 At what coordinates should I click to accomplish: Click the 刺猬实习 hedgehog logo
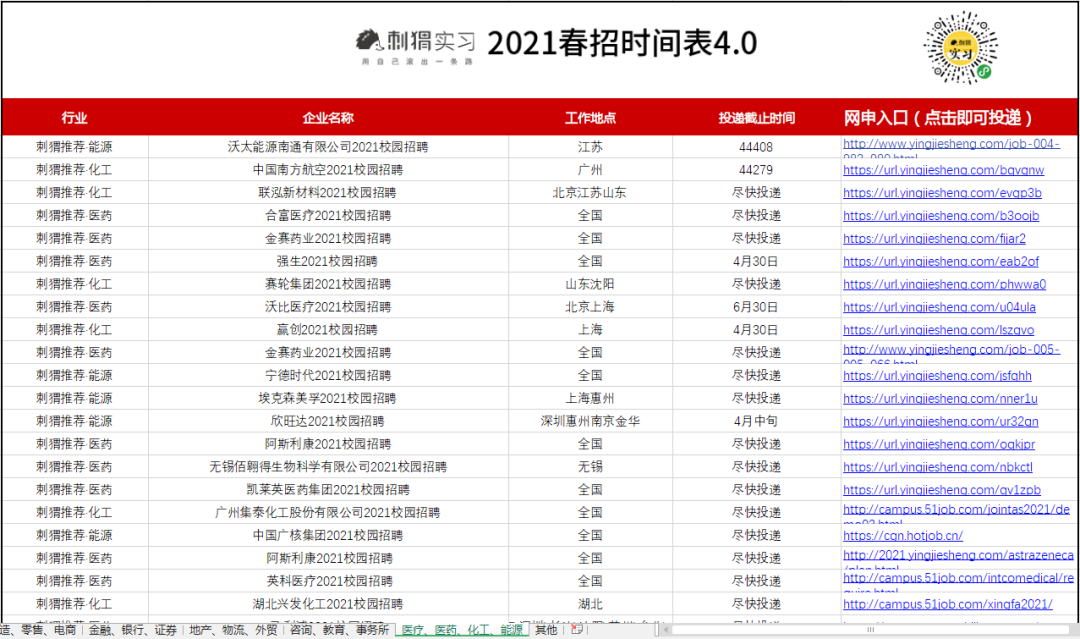click(416, 45)
